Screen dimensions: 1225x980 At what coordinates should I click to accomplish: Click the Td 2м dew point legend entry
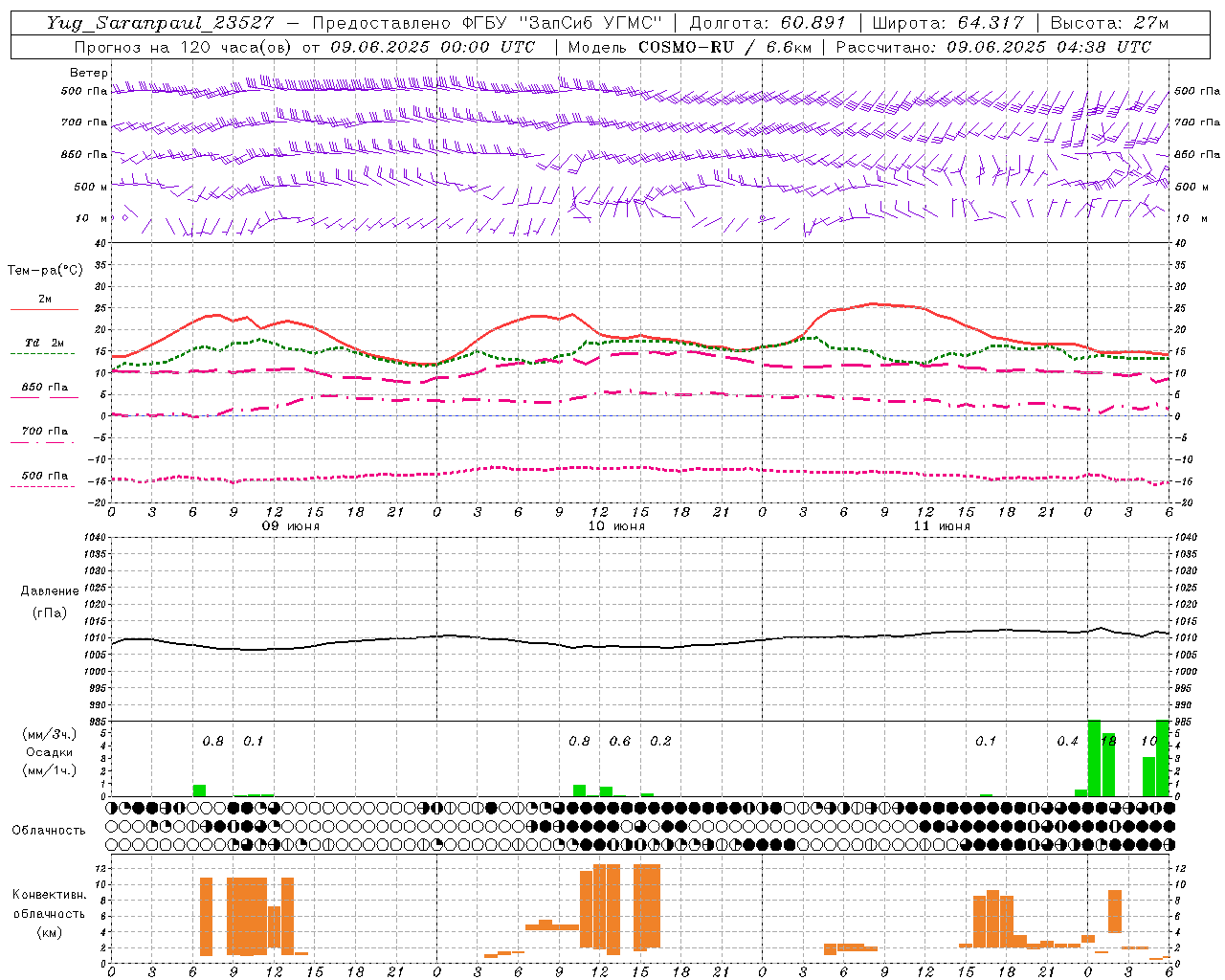click(44, 343)
